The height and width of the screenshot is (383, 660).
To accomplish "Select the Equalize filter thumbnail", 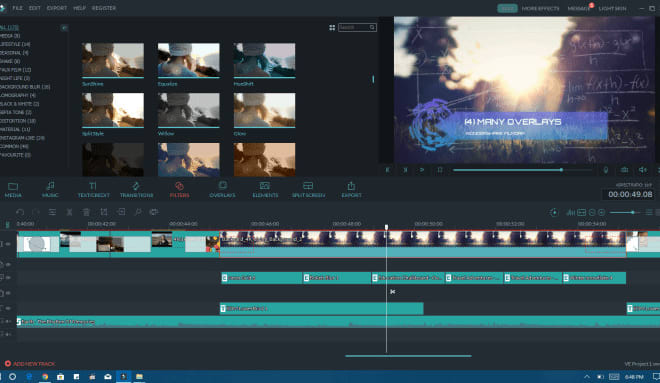I will pyautogui.click(x=189, y=60).
